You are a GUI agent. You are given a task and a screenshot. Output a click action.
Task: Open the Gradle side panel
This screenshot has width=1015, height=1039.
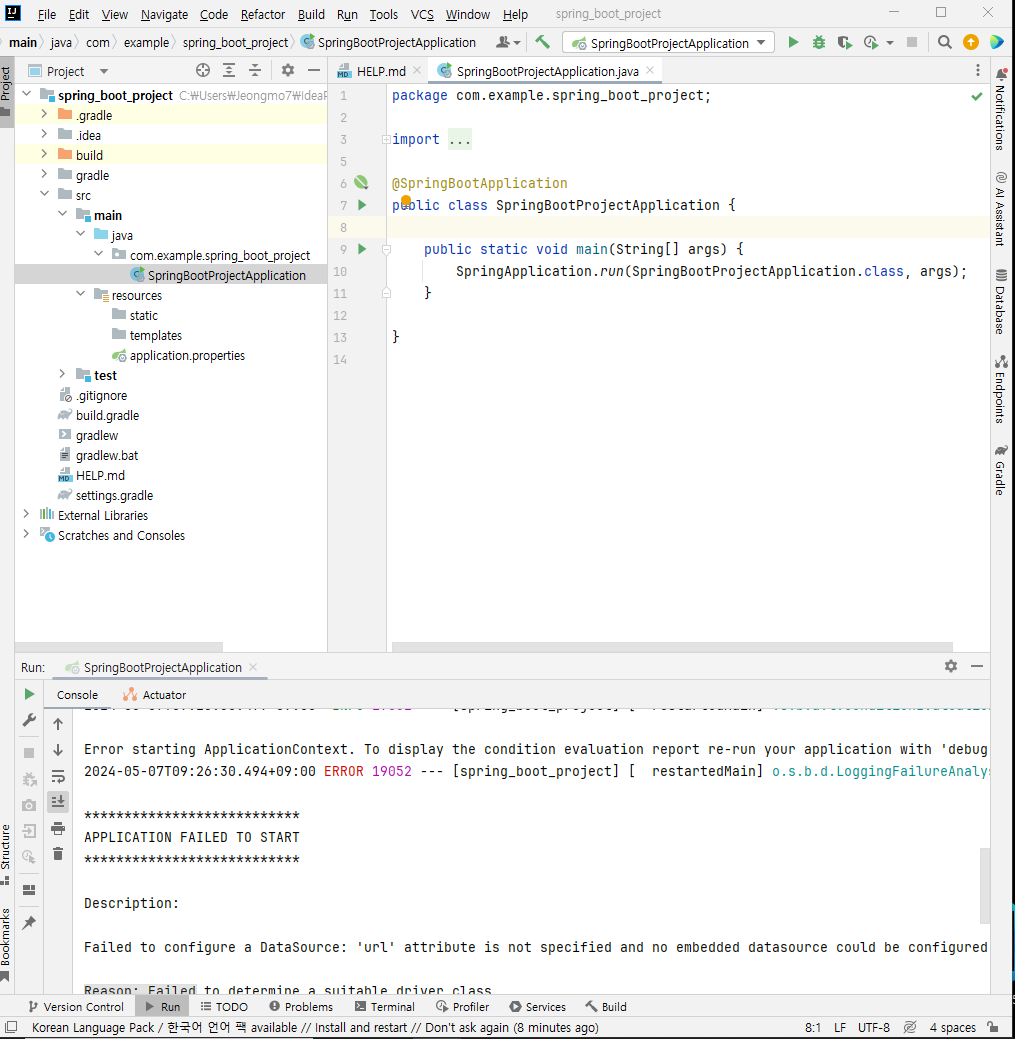pos(1000,470)
